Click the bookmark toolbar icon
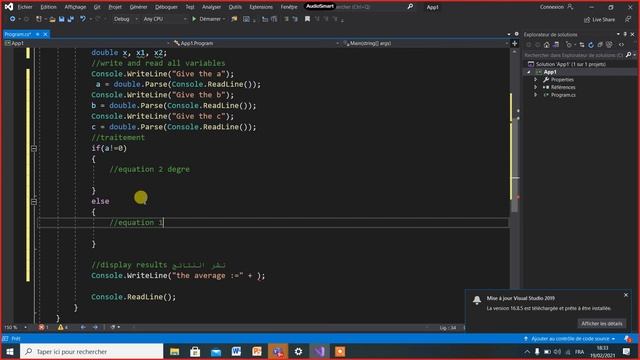 click(x=307, y=19)
